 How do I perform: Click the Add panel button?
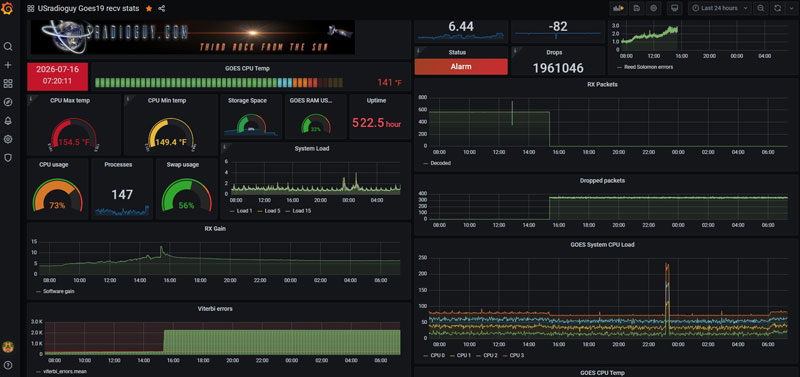point(618,8)
